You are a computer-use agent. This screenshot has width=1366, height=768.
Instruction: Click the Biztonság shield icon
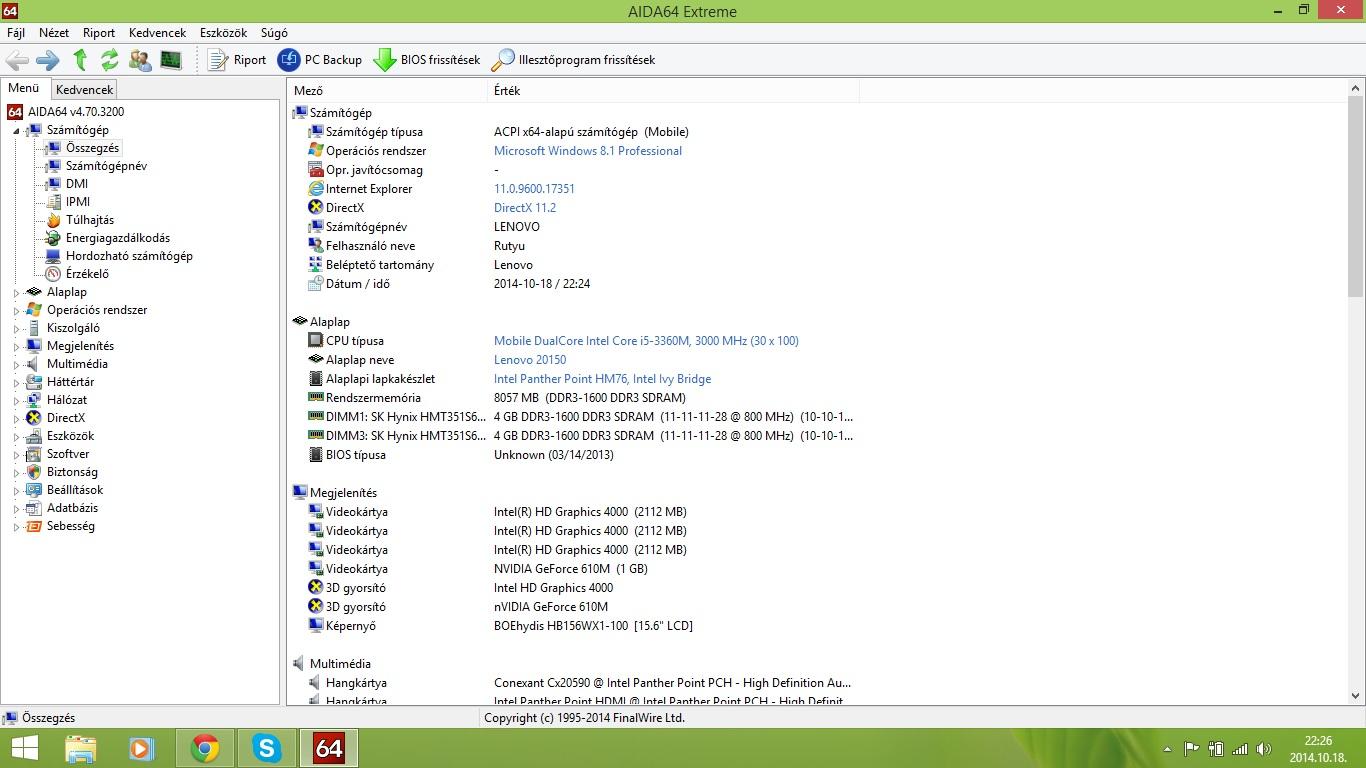[x=34, y=472]
